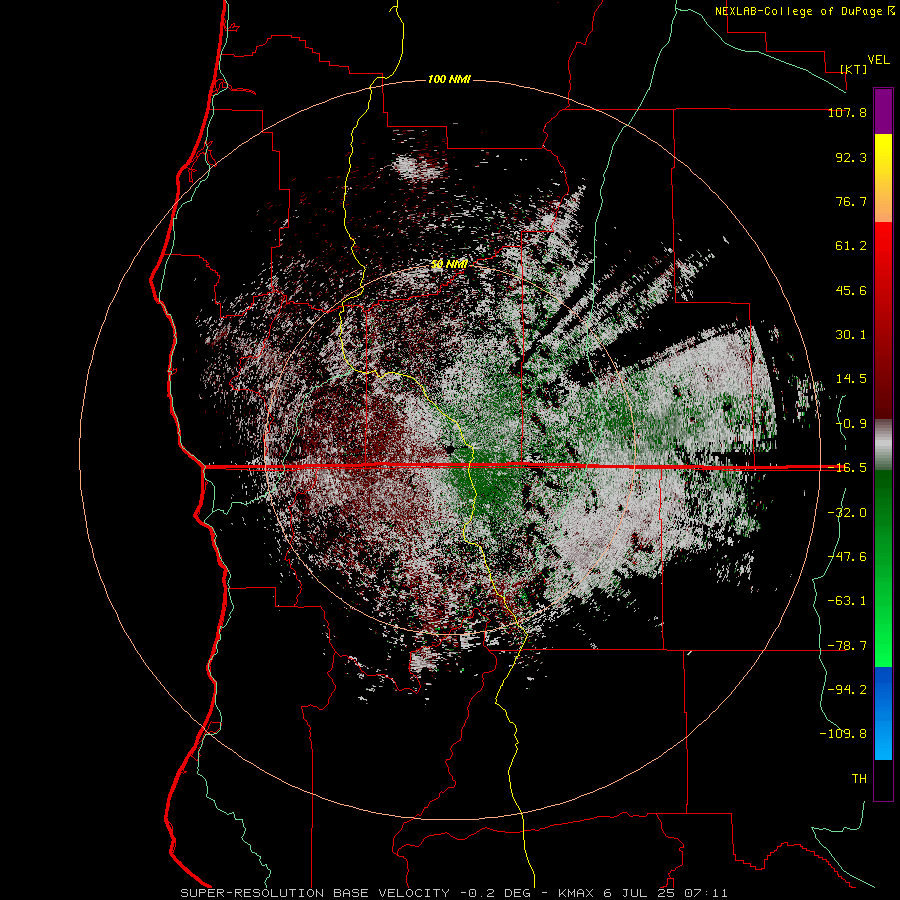The image size is (900, 900).
Task: Click the 6 JUL 25 date text
Action: [x=640, y=893]
